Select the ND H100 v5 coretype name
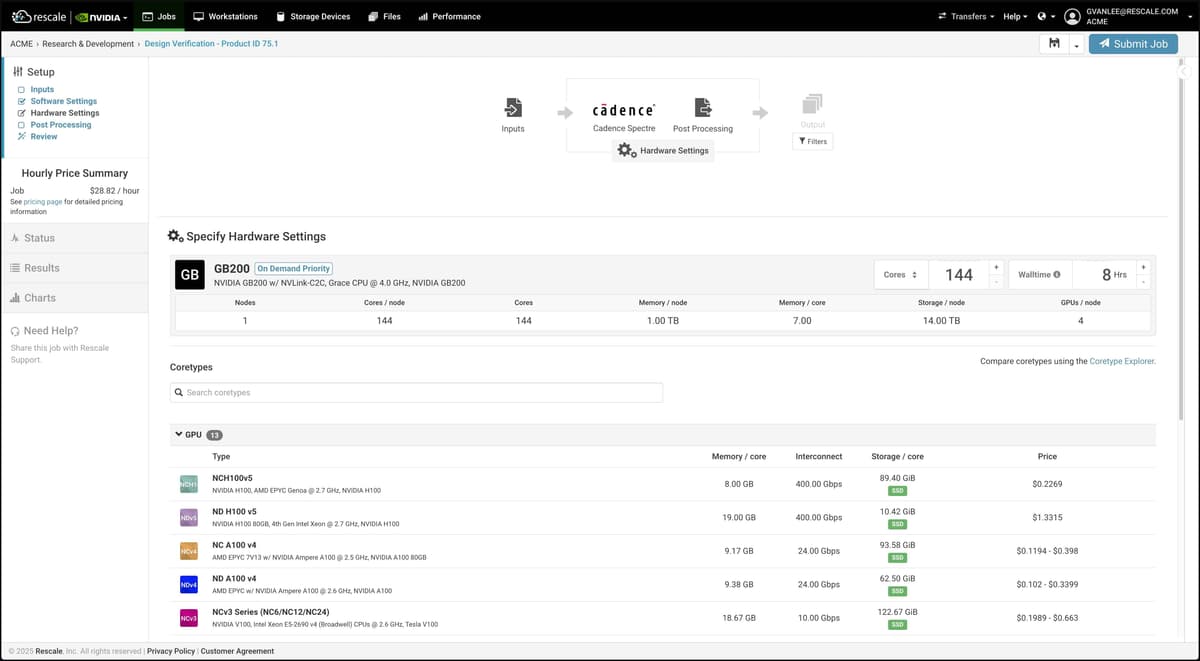The image size is (1200, 661). coord(235,512)
